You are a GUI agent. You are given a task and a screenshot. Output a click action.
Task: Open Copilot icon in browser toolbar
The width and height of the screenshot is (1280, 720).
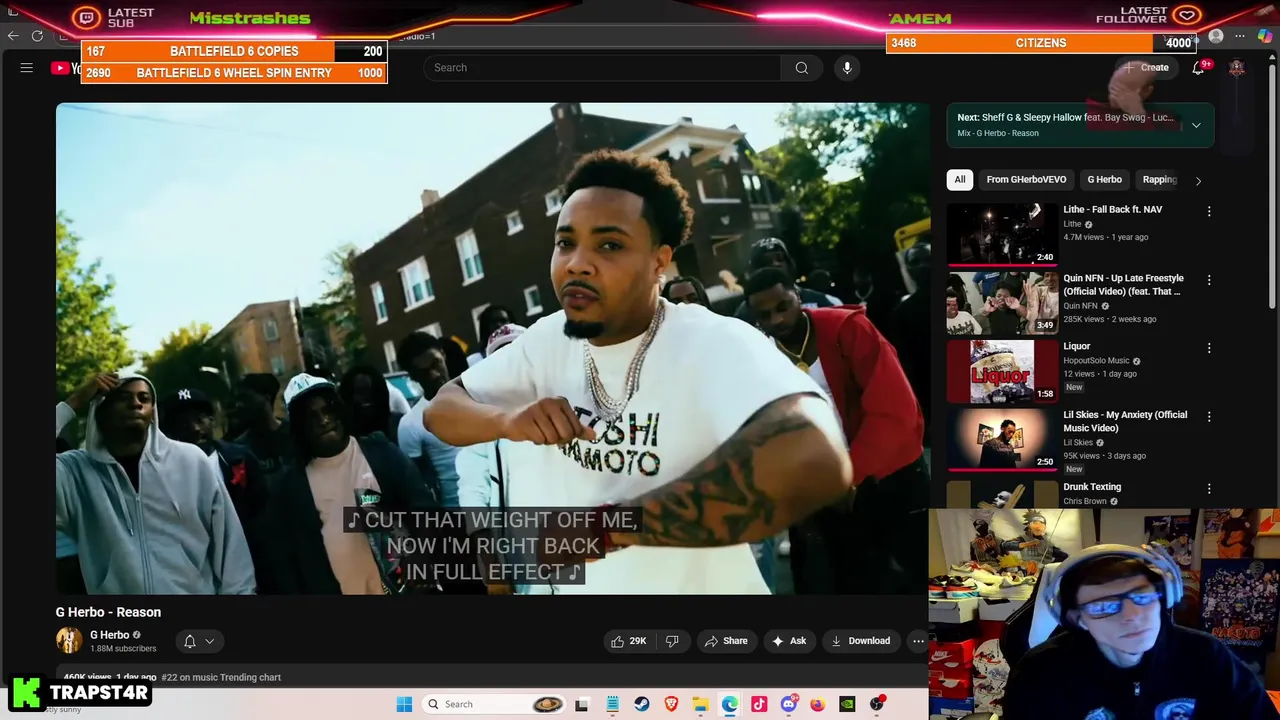[x=1265, y=36]
